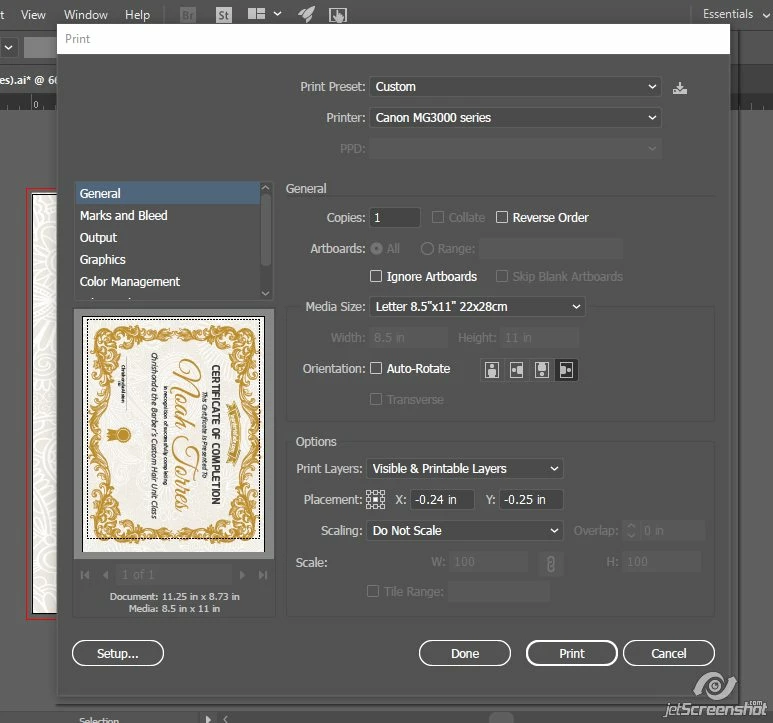Go to next preview page
The height and width of the screenshot is (723, 773).
click(x=242, y=575)
